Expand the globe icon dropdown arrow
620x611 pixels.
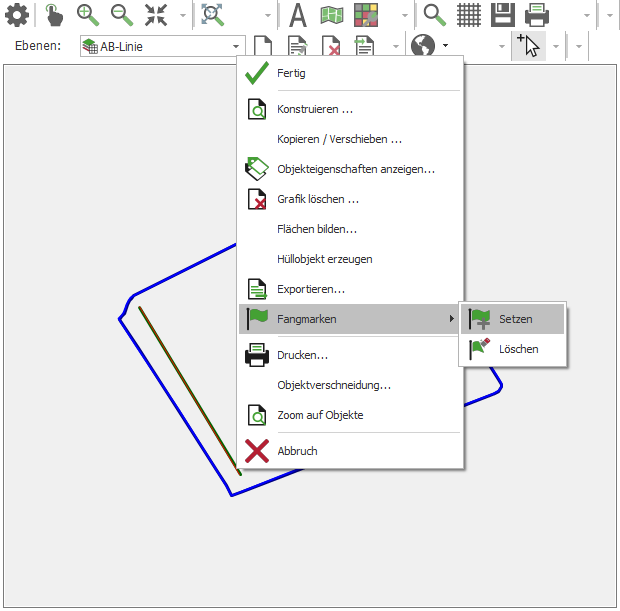[445, 46]
